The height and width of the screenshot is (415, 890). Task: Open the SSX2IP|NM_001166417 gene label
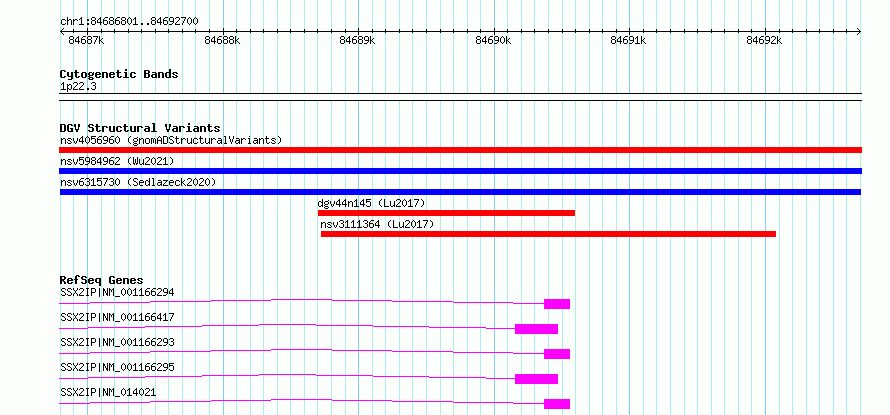point(117,317)
